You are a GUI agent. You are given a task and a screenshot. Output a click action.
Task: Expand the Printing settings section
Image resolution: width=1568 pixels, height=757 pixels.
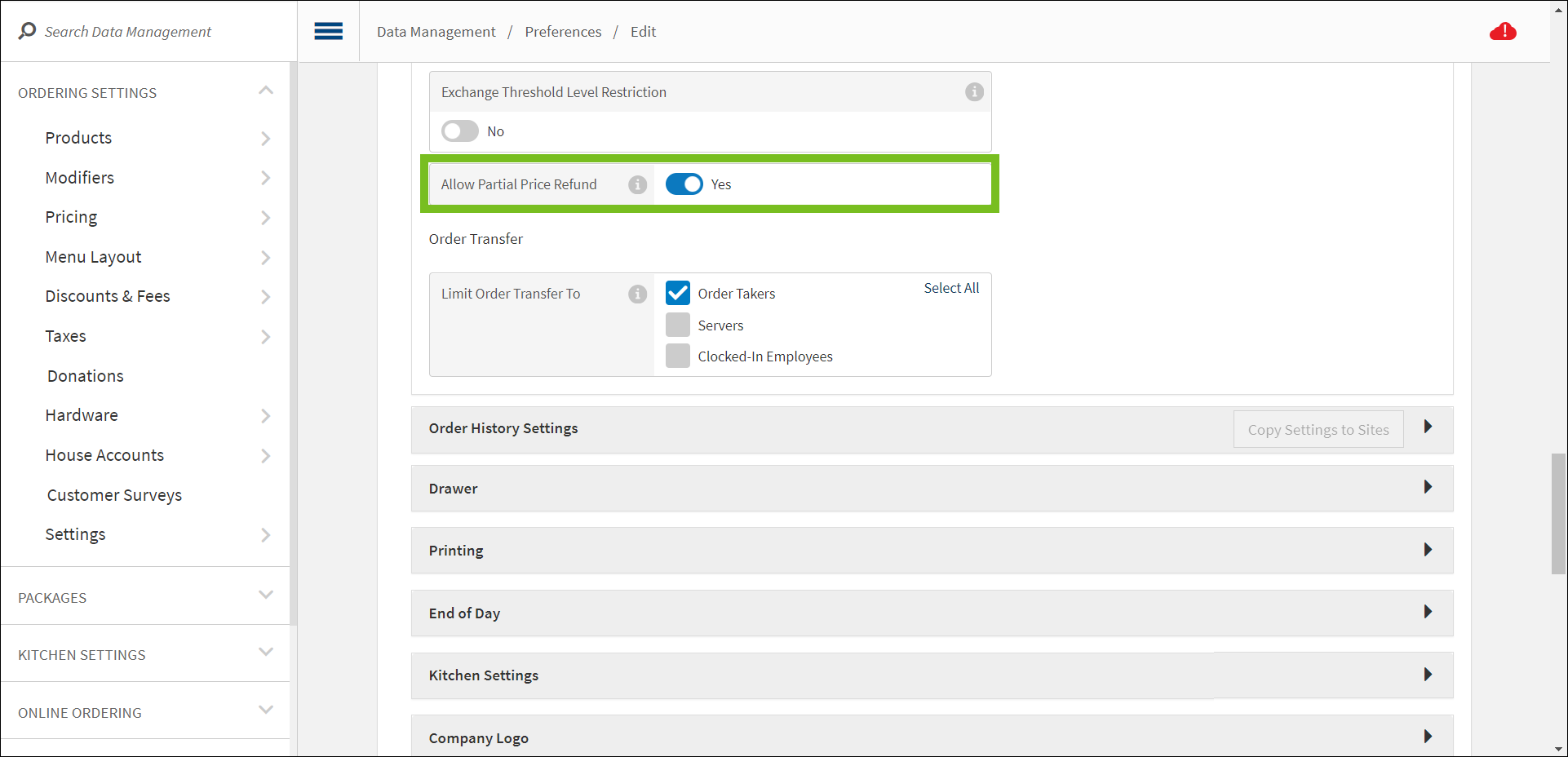coord(1428,550)
